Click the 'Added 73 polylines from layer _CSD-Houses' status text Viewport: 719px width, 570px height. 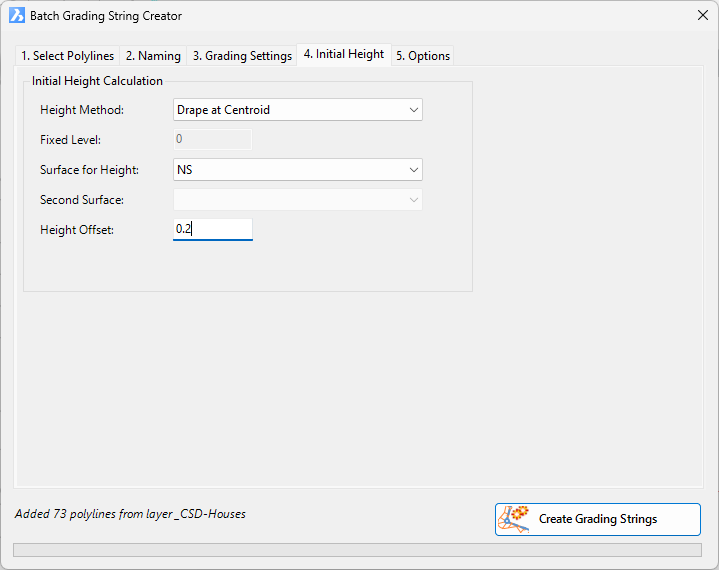click(130, 514)
